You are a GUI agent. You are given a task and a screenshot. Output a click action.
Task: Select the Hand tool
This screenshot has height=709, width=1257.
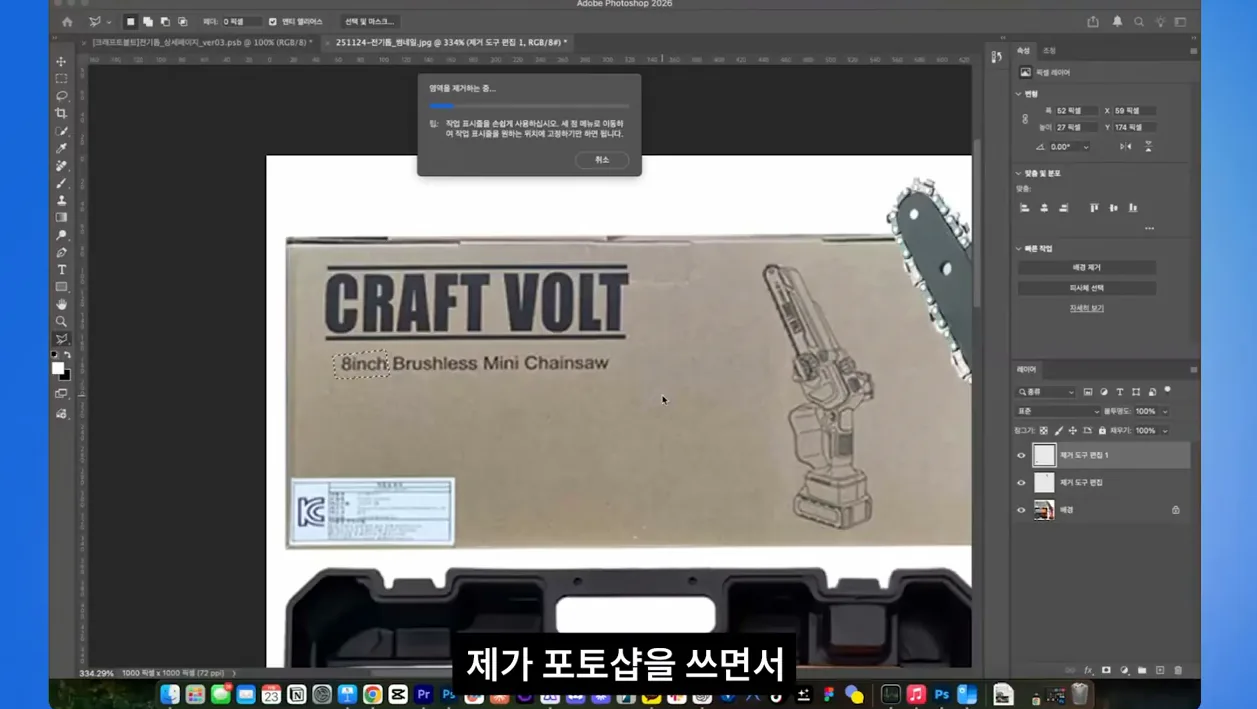[x=61, y=304]
